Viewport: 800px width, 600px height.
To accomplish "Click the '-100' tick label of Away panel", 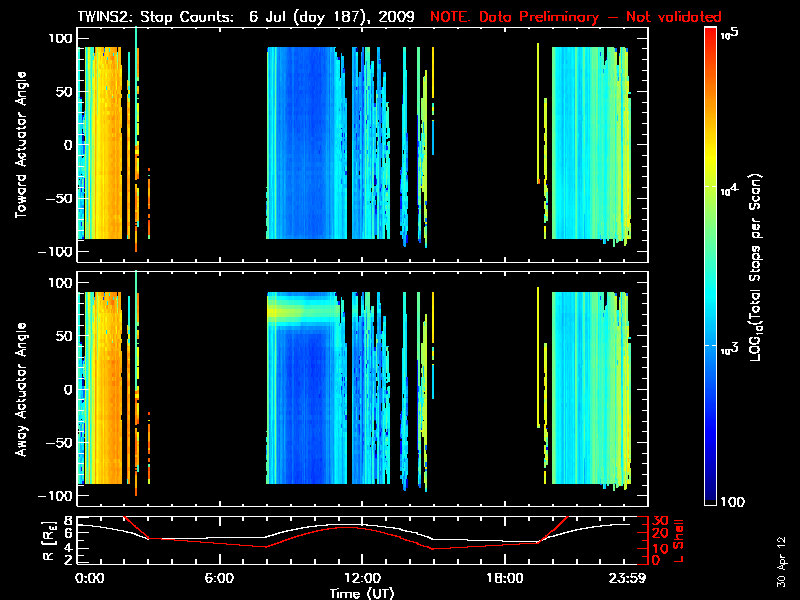I will [x=55, y=495].
